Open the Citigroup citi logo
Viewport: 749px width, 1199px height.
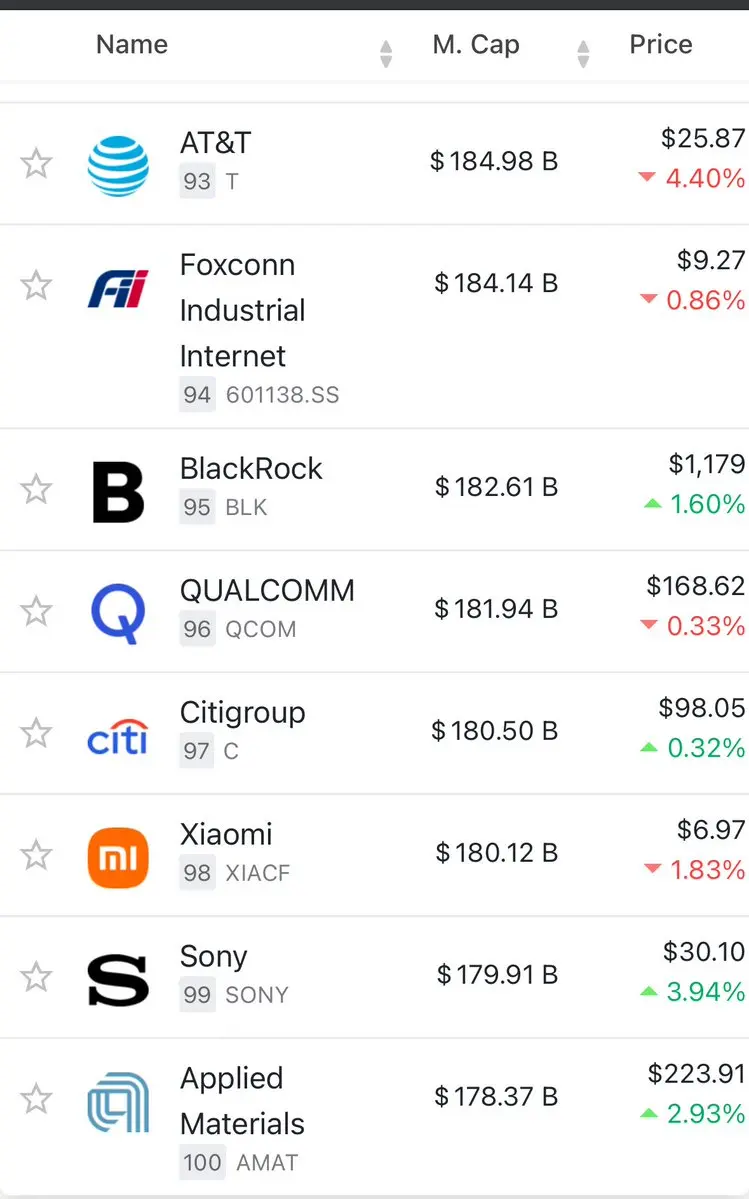[x=118, y=736]
